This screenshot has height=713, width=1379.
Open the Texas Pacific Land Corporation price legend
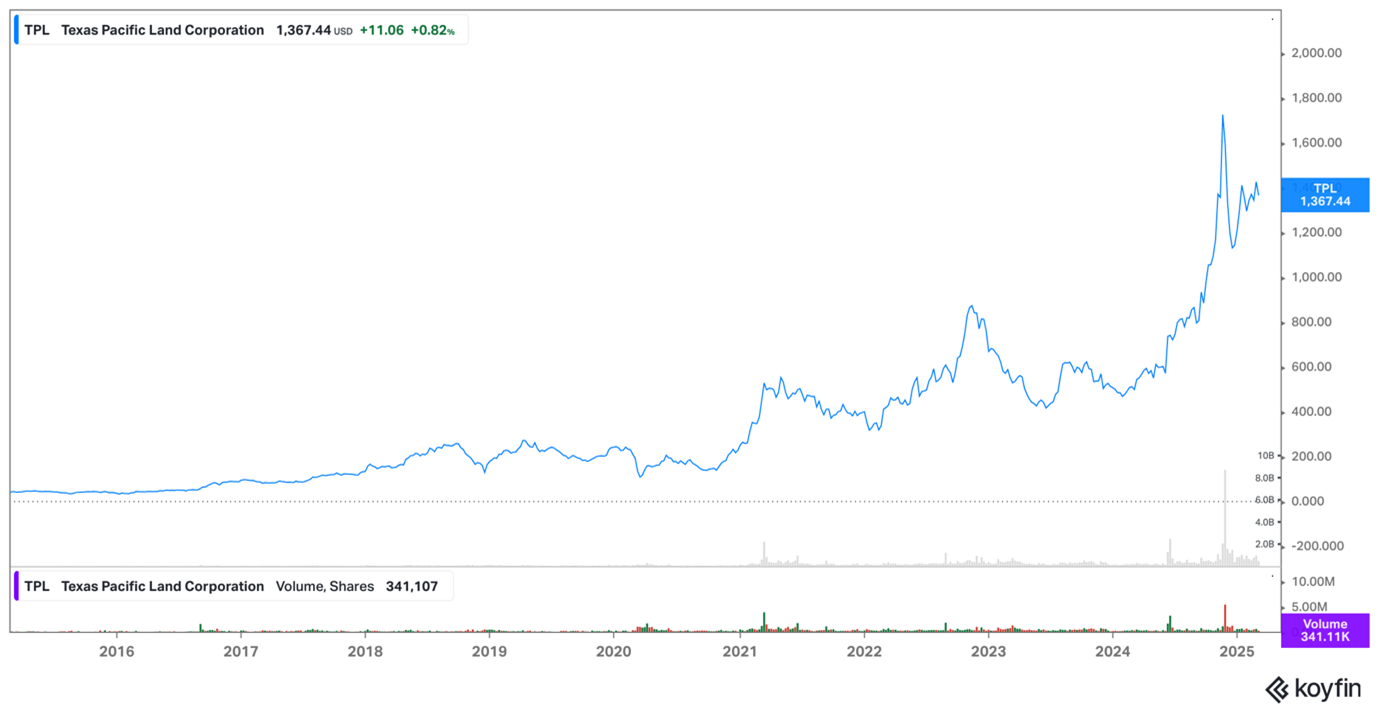(163, 30)
